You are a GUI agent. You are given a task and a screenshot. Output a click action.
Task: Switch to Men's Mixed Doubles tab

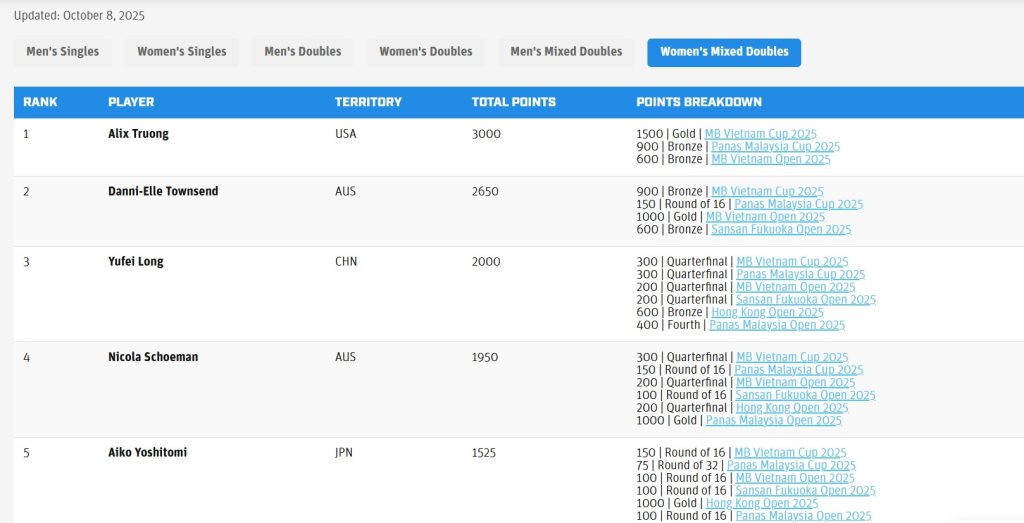click(566, 52)
